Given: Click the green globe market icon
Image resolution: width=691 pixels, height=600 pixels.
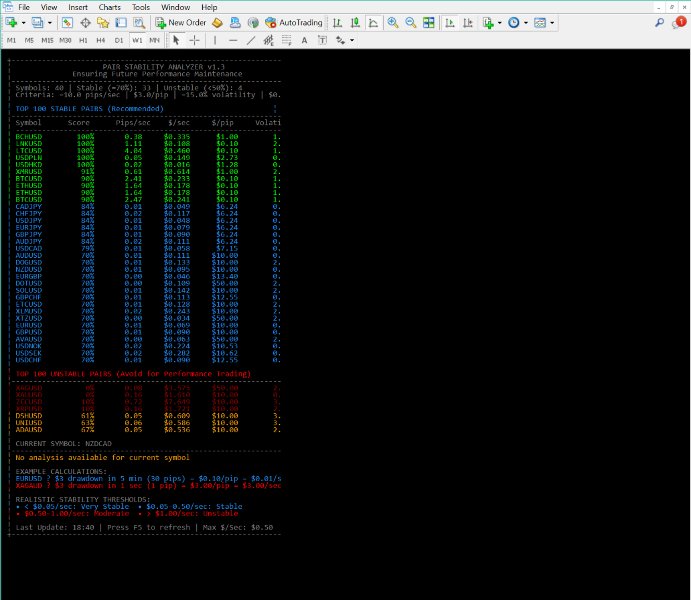Looking at the screenshot, I should coord(253,22).
